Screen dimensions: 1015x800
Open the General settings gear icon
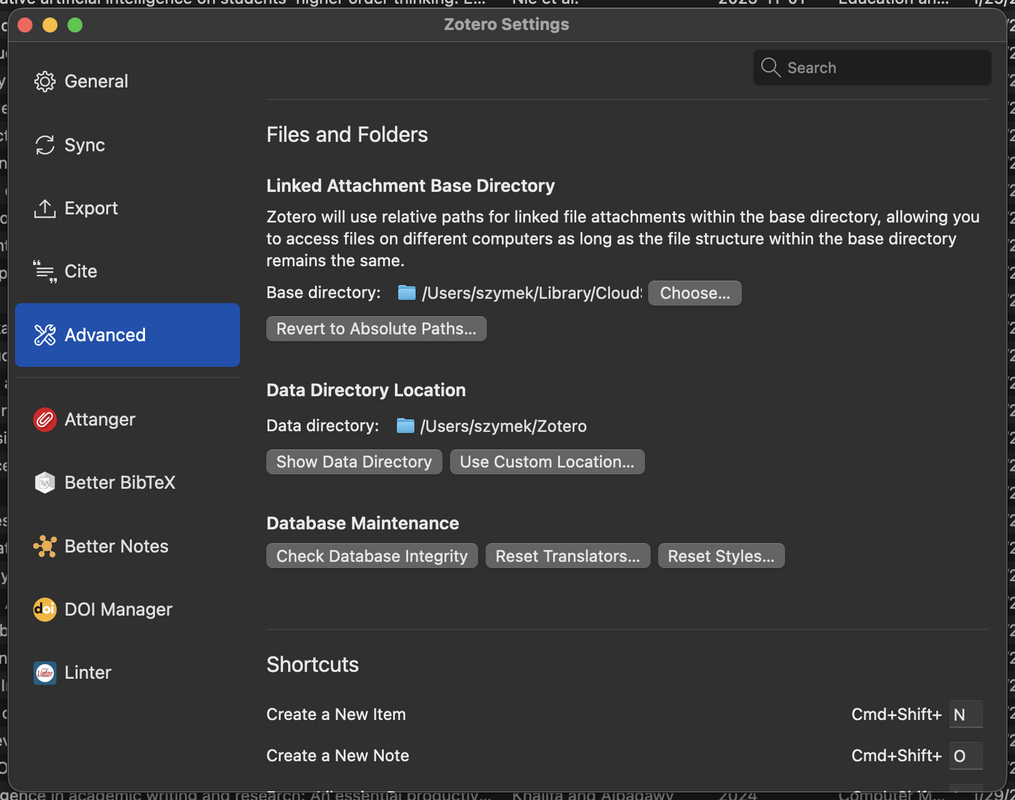tap(45, 81)
